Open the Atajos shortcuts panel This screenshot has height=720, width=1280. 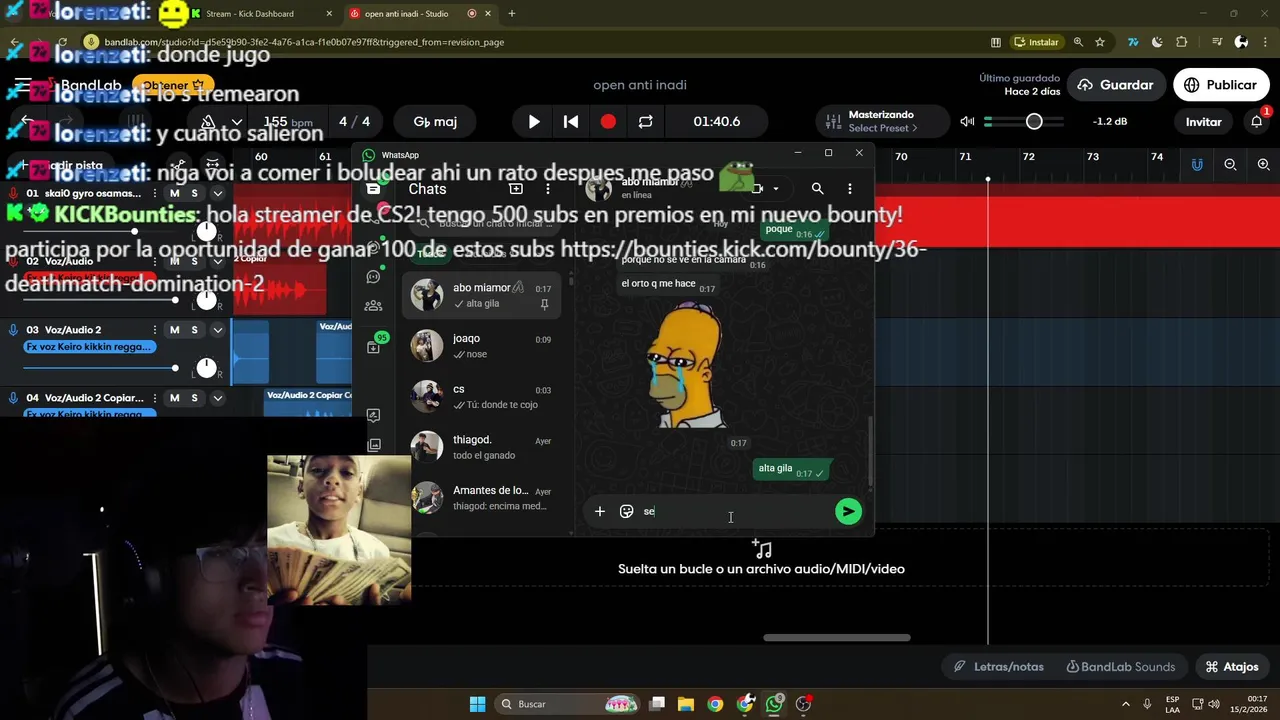coord(1231,667)
